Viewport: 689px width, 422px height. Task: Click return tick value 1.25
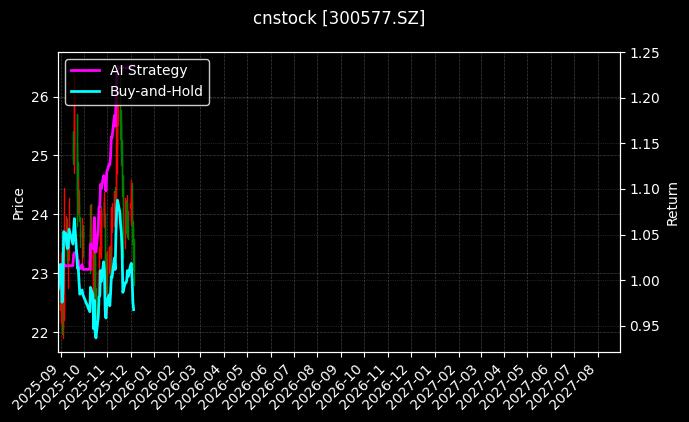pos(645,53)
